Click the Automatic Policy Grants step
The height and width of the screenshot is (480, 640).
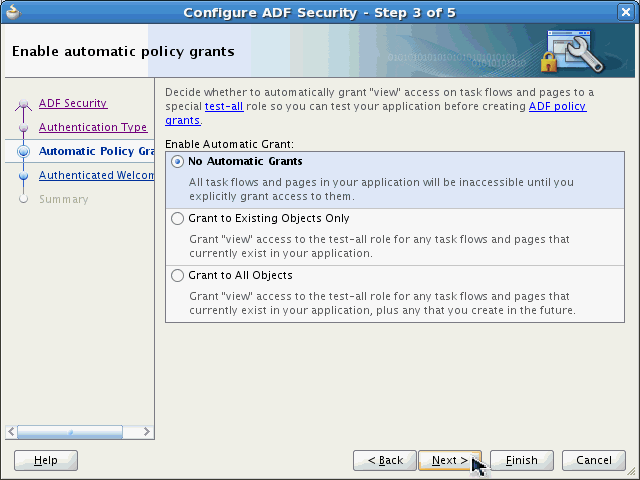coord(96,151)
